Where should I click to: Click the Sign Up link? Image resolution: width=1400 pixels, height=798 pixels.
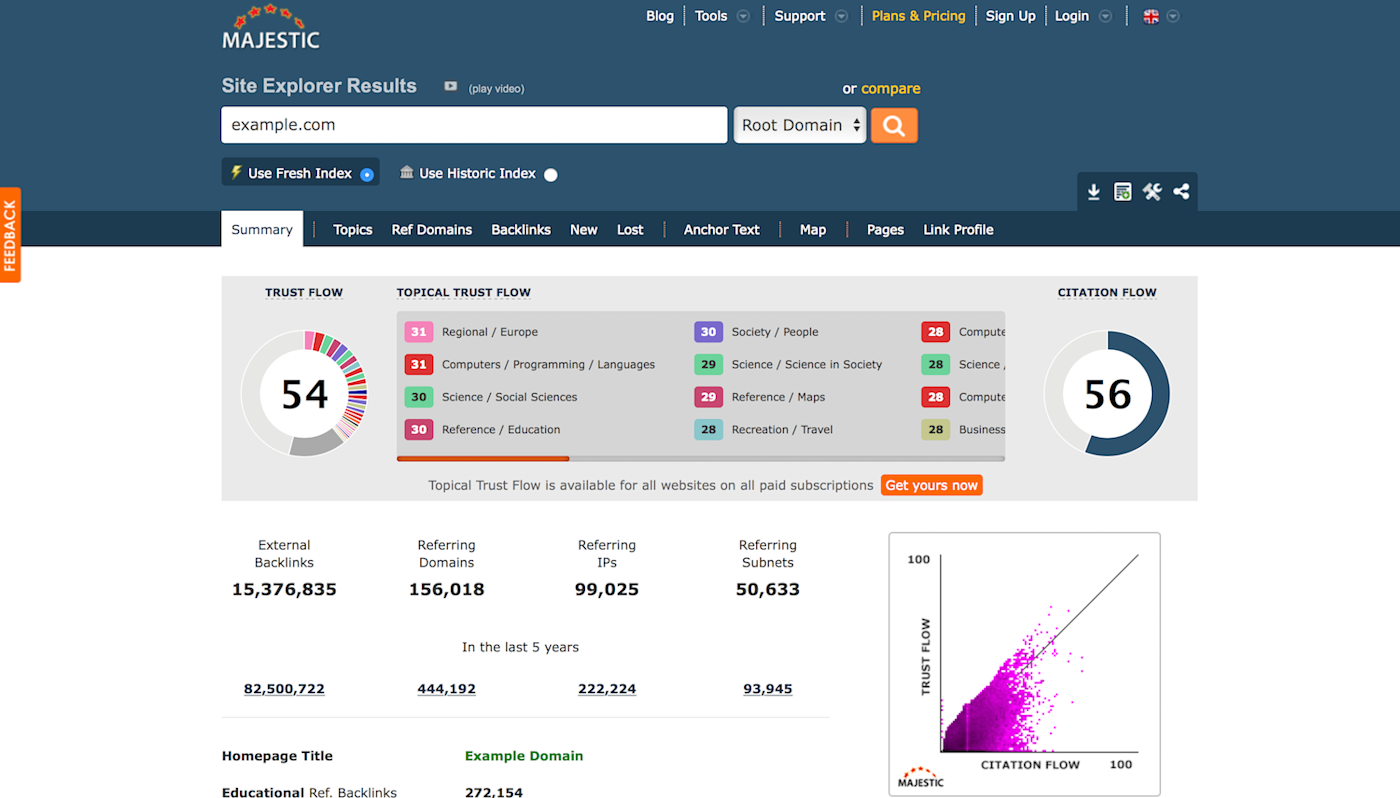1011,16
